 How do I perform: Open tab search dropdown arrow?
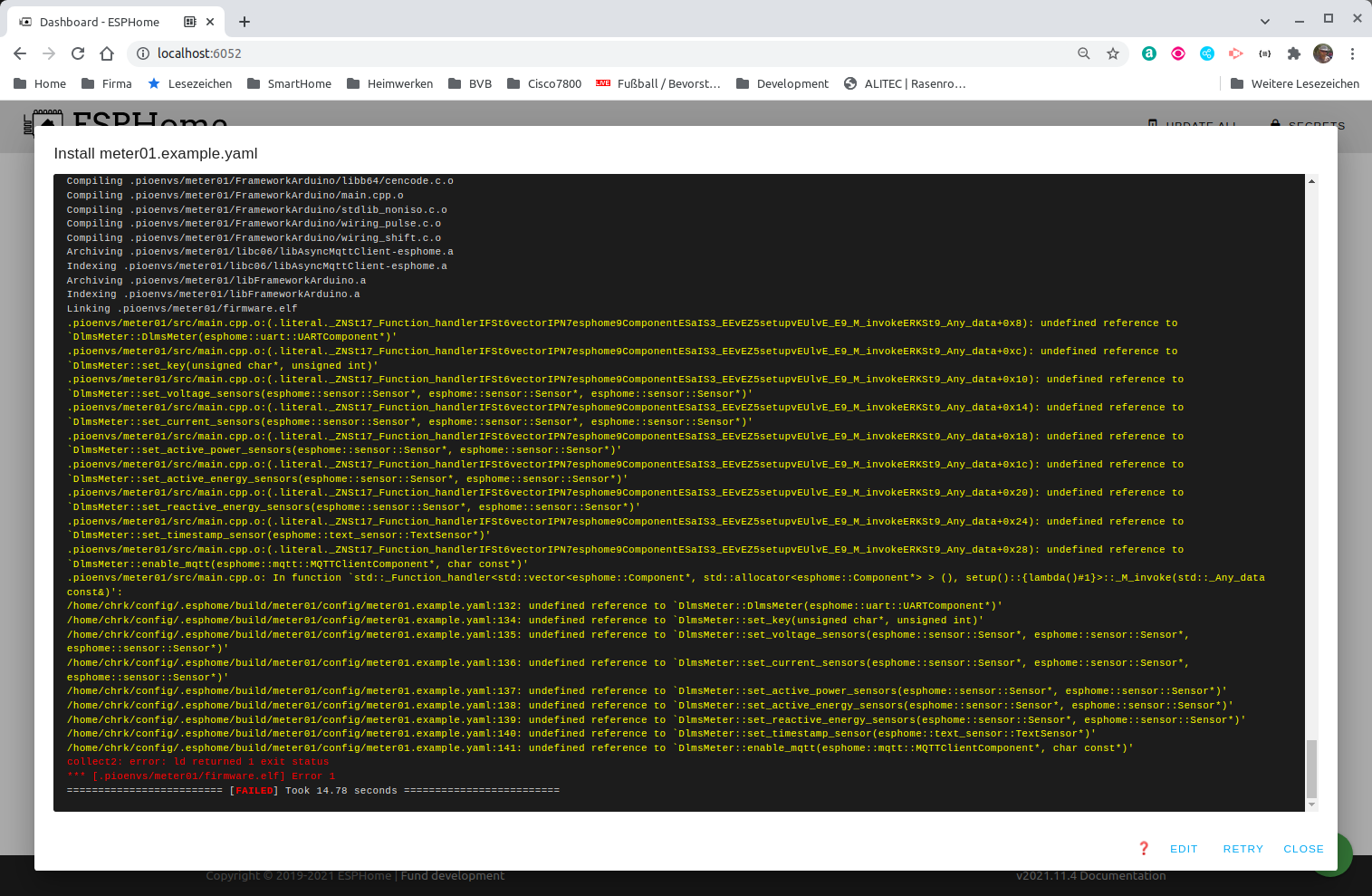(1265, 21)
